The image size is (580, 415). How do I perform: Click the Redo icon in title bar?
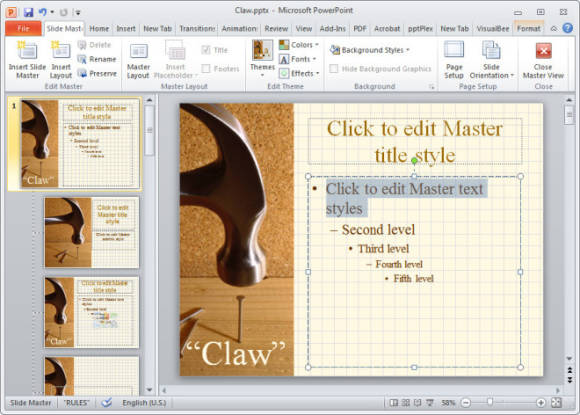click(64, 12)
